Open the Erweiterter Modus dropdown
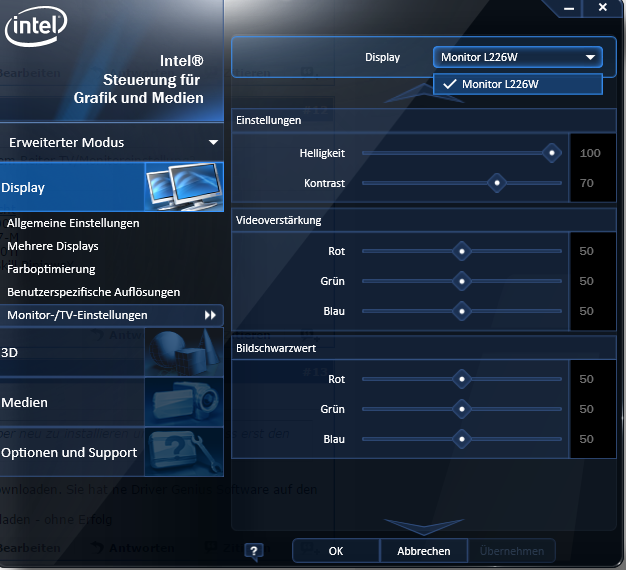The width and height of the screenshot is (626, 570). [x=111, y=142]
